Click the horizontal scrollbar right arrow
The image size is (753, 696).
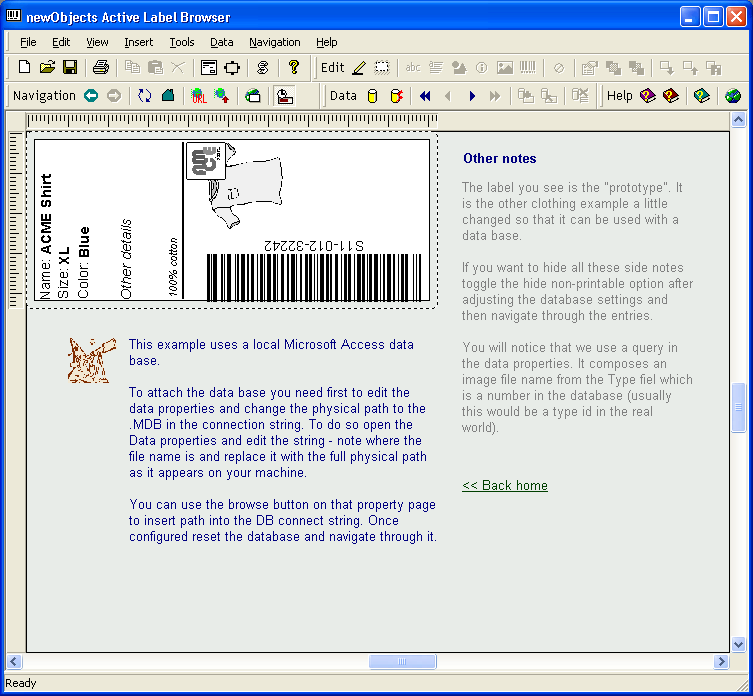(x=721, y=661)
